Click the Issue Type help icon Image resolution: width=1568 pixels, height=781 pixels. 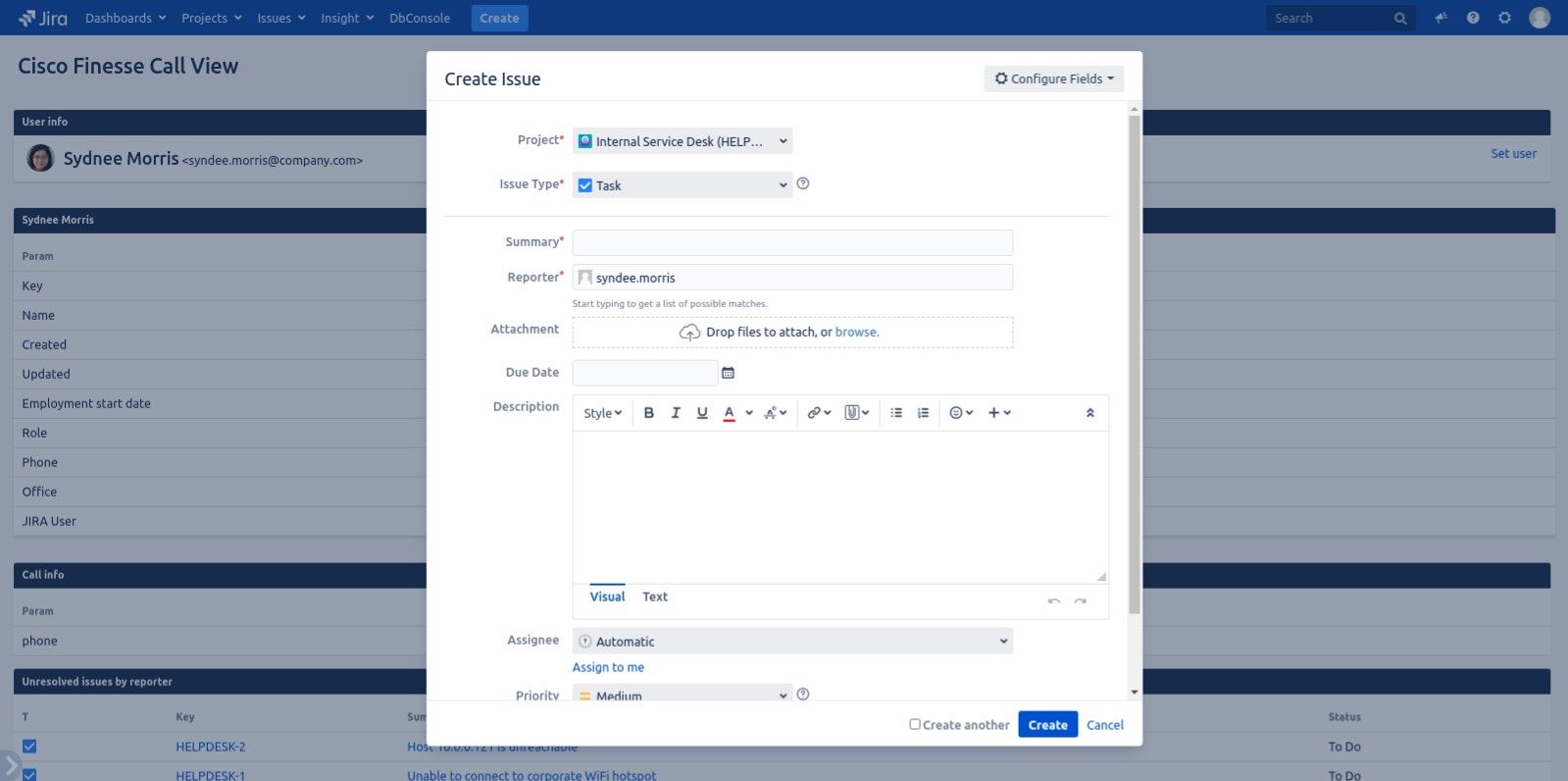[803, 183]
